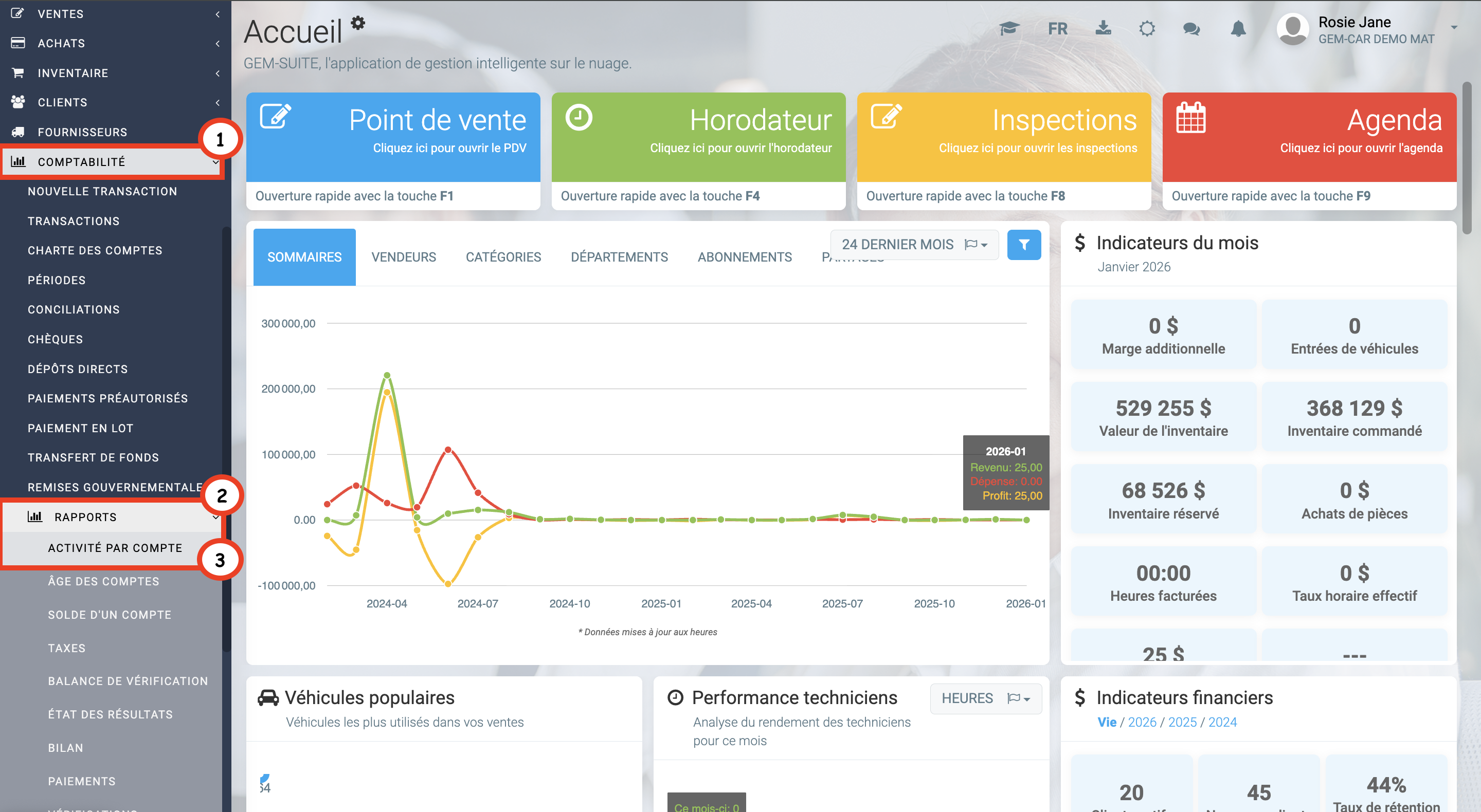This screenshot has width=1481, height=812.
Task: Select the DÉPARTEMENTS tab
Action: [x=619, y=257]
